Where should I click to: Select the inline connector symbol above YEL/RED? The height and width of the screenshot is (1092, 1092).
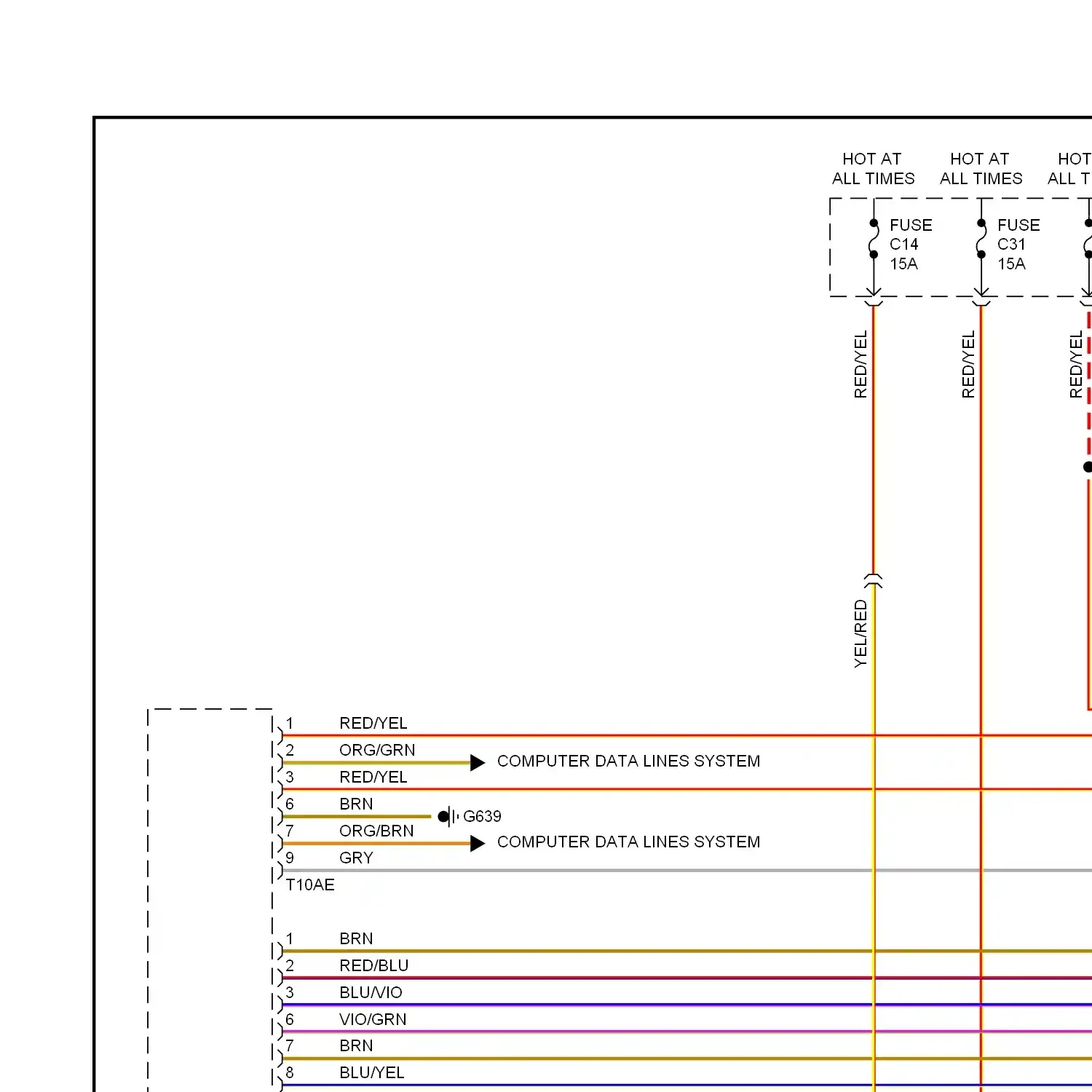[874, 580]
